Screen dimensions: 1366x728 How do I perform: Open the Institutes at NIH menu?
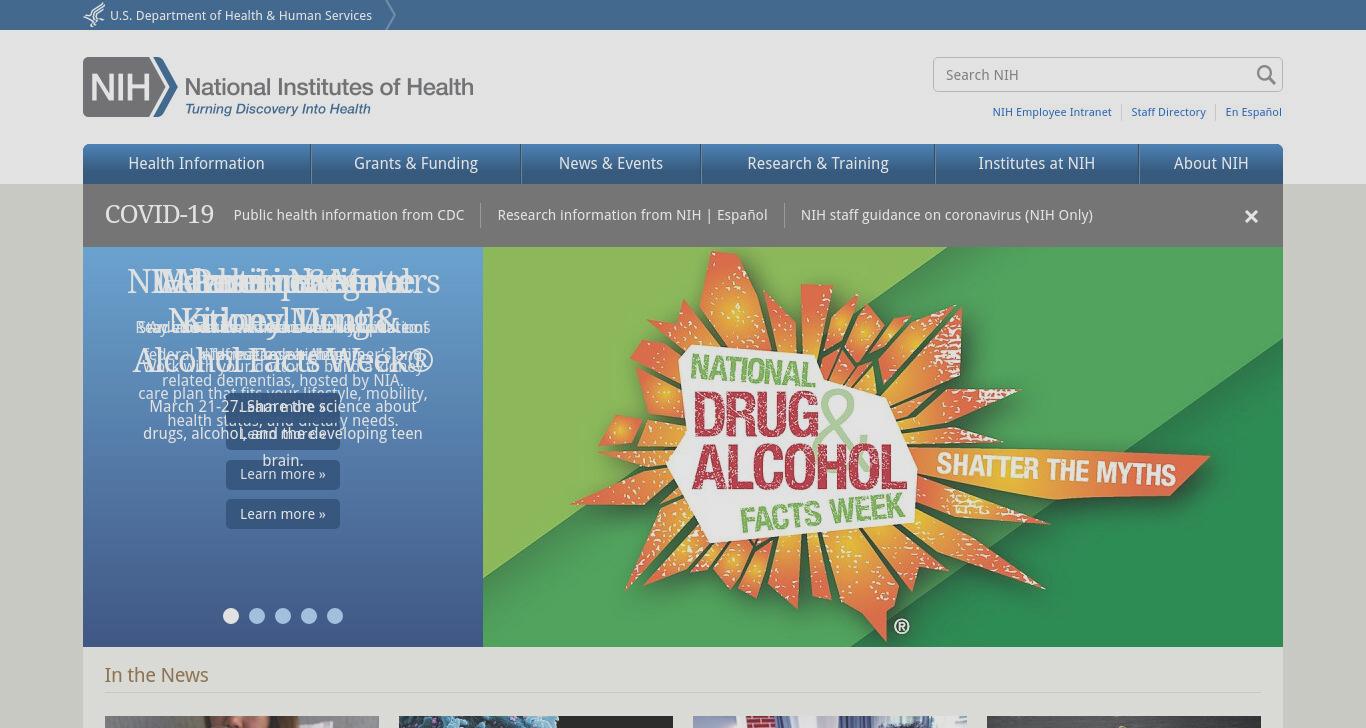point(1037,164)
